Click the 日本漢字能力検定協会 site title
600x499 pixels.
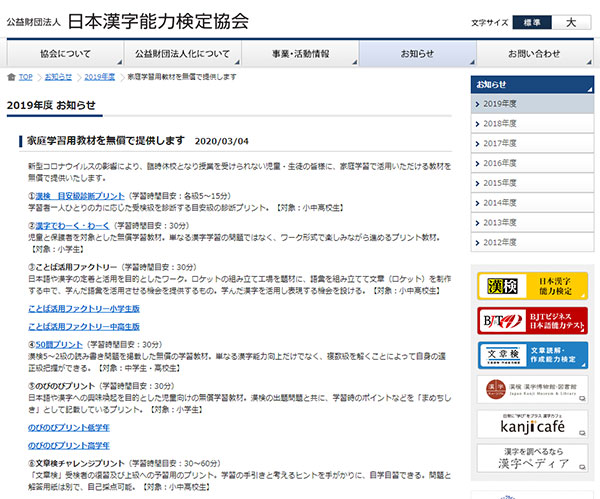point(158,21)
